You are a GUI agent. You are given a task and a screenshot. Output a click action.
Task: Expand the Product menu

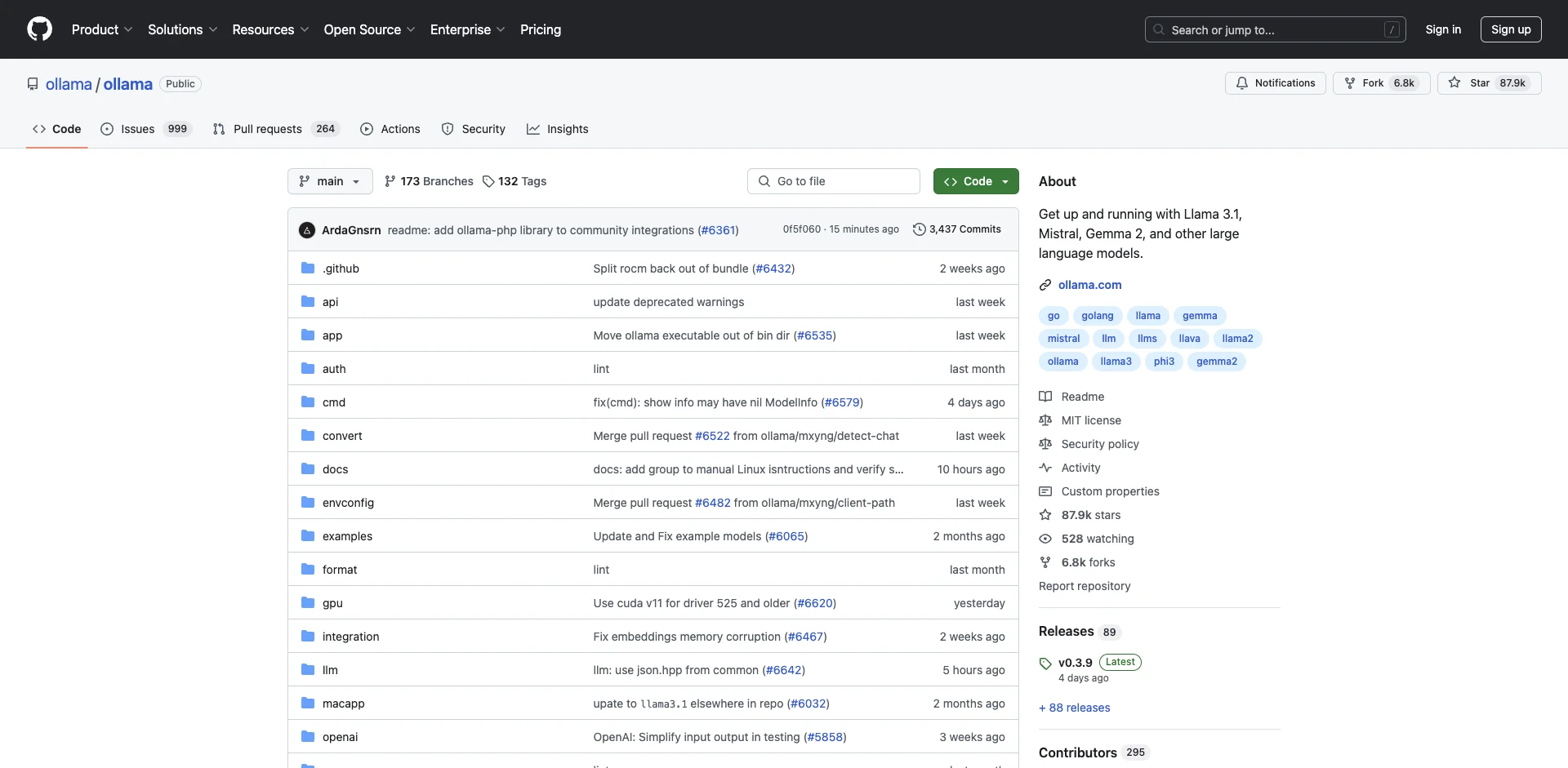point(102,29)
